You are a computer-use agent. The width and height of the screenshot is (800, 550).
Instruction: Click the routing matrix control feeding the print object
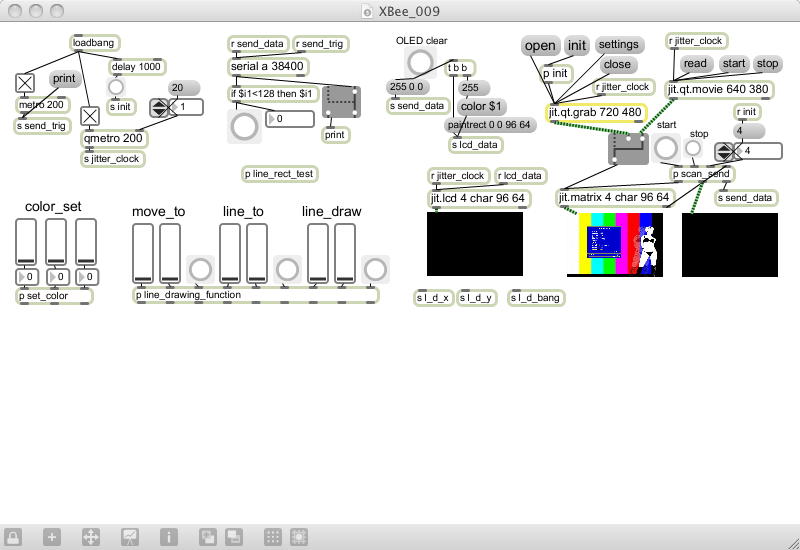tap(341, 102)
